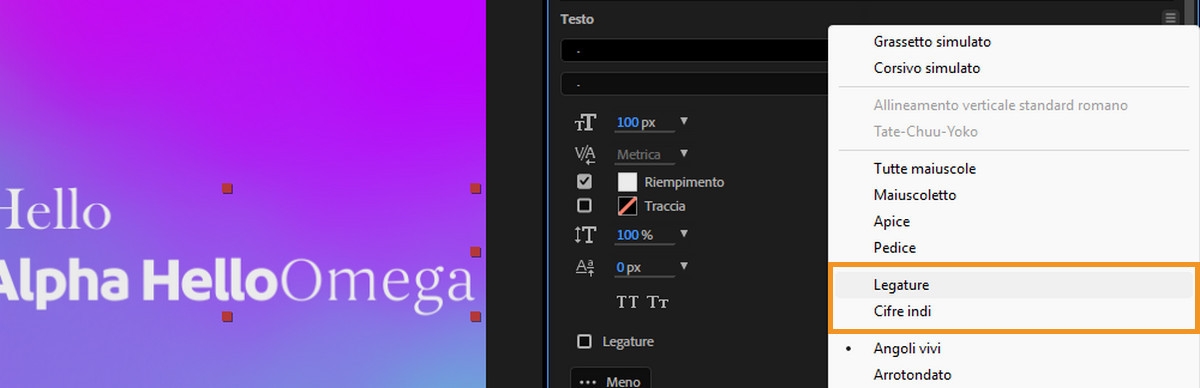
Task: Toggle the all caps TT button
Action: 627,302
